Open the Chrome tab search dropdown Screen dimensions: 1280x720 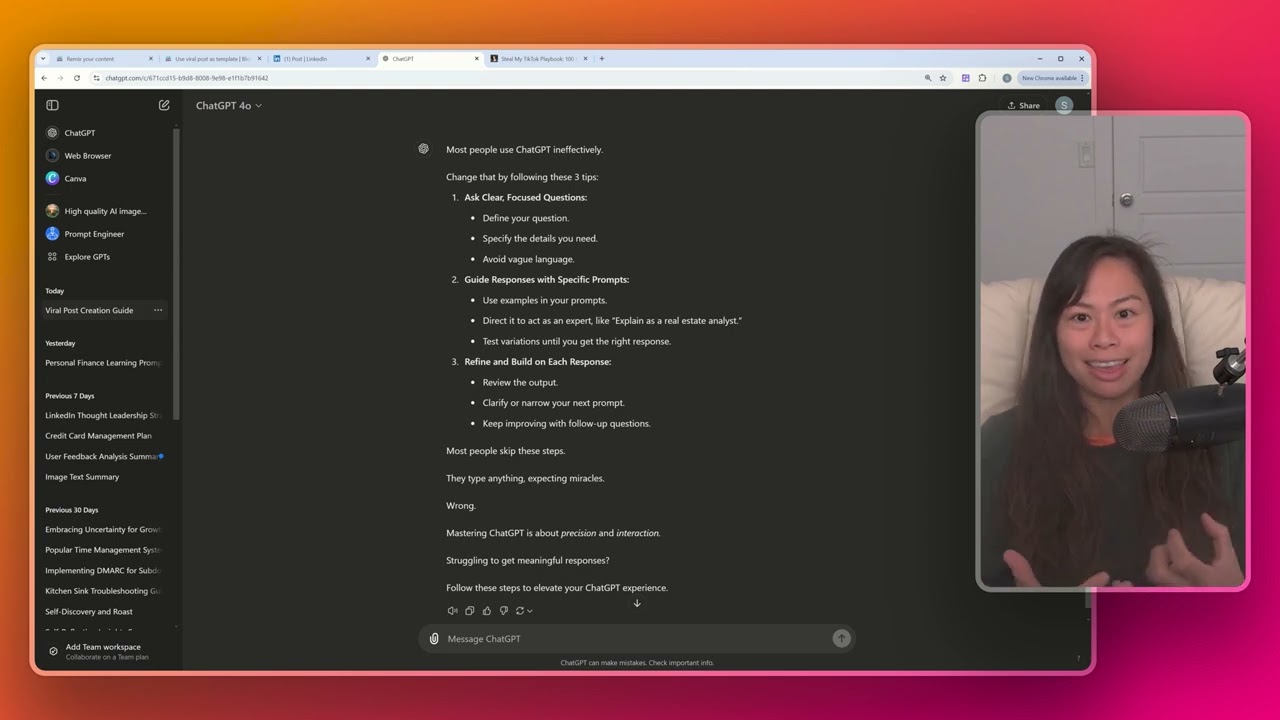(x=43, y=59)
